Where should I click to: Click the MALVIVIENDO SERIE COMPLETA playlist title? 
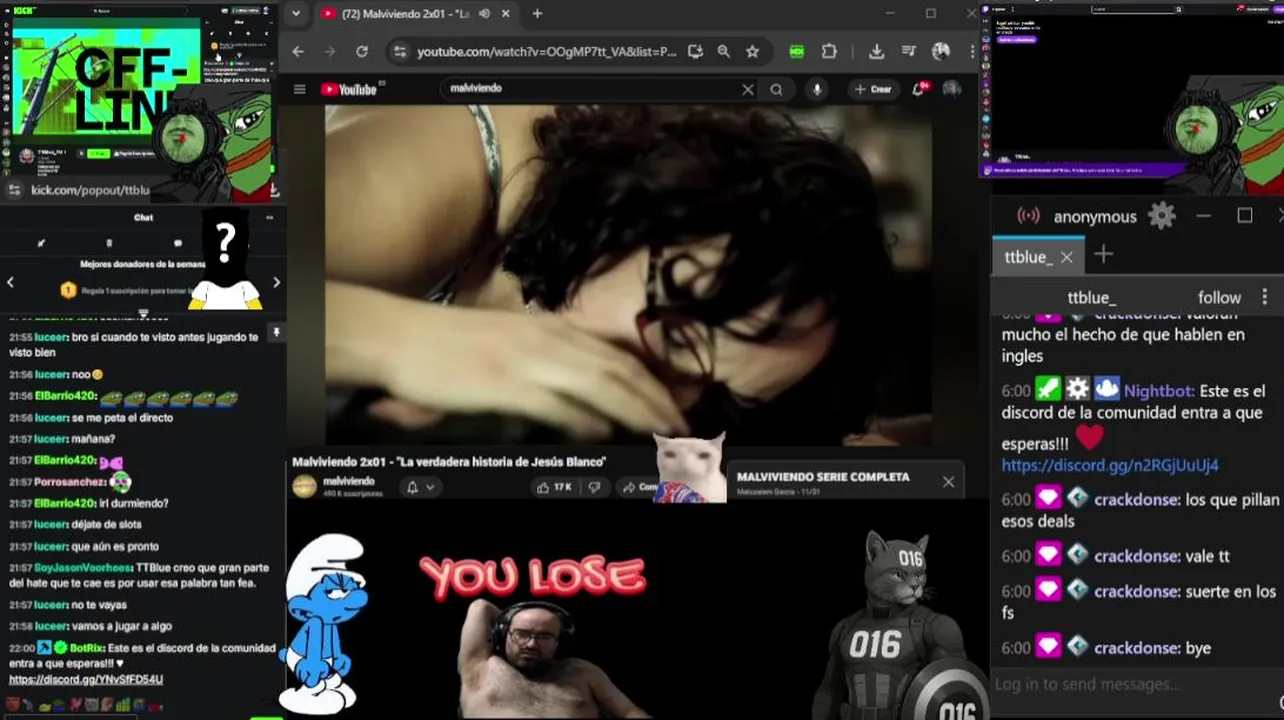click(823, 477)
